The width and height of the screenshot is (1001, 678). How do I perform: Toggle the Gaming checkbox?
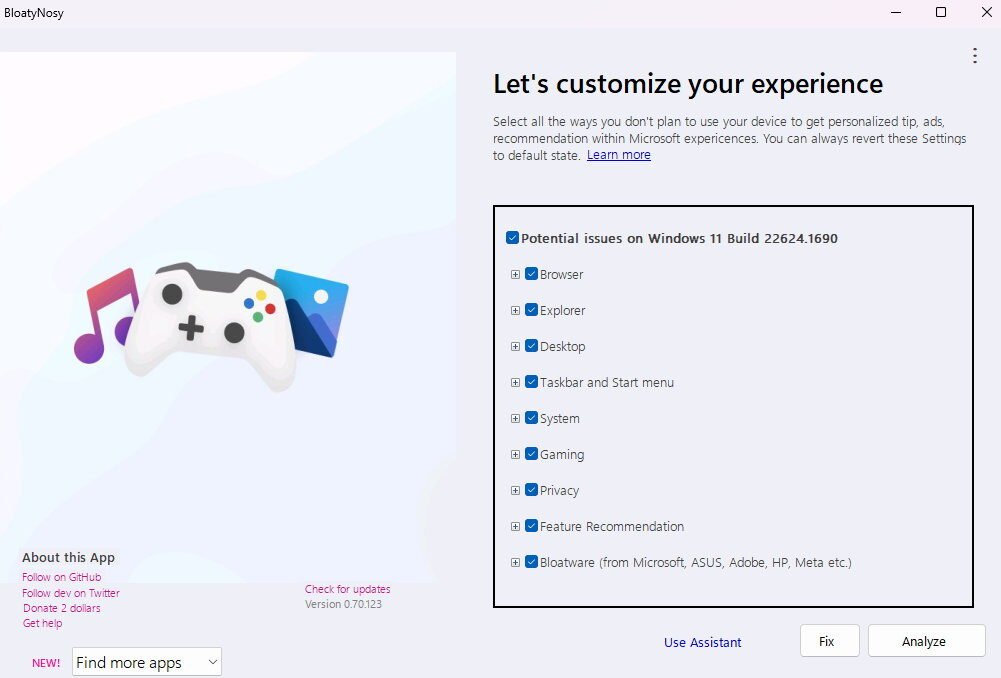point(531,454)
